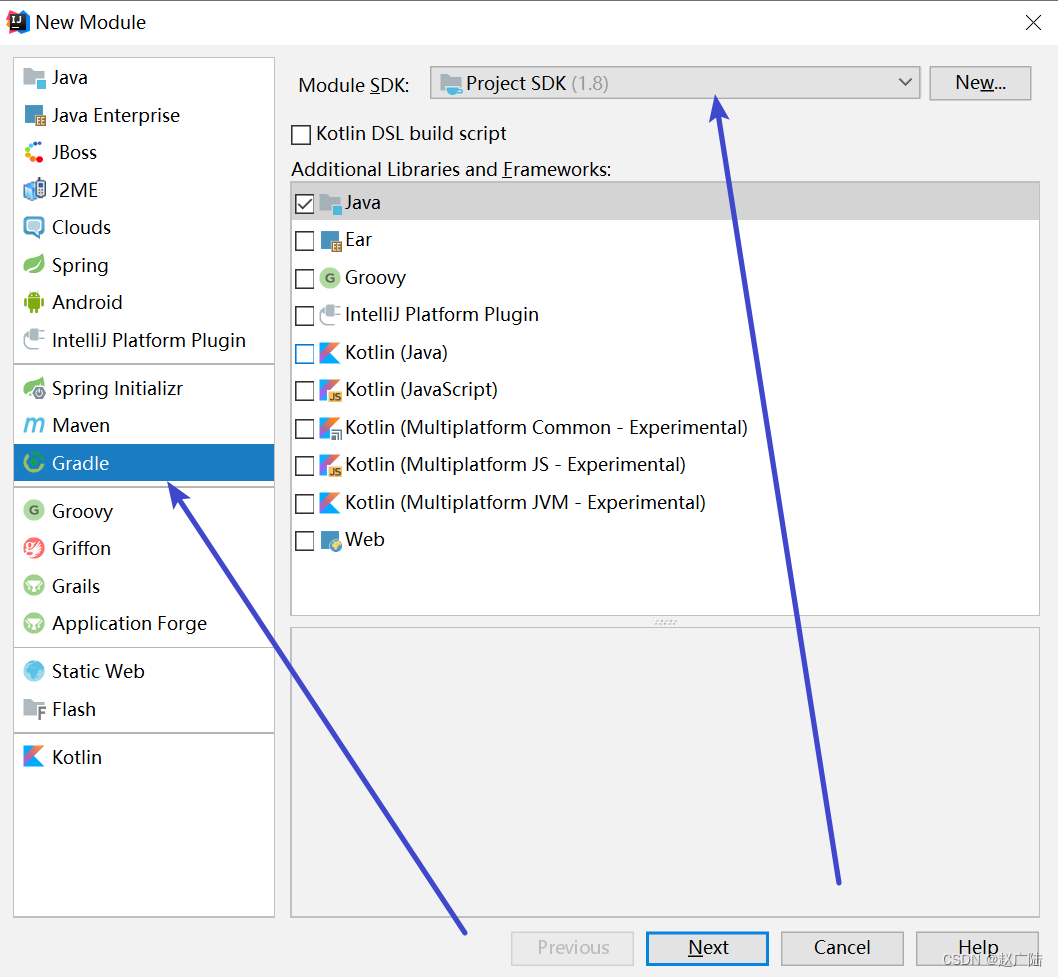Select the Java module type icon
Screen dimensions: 1058x977
pyautogui.click(x=34, y=78)
